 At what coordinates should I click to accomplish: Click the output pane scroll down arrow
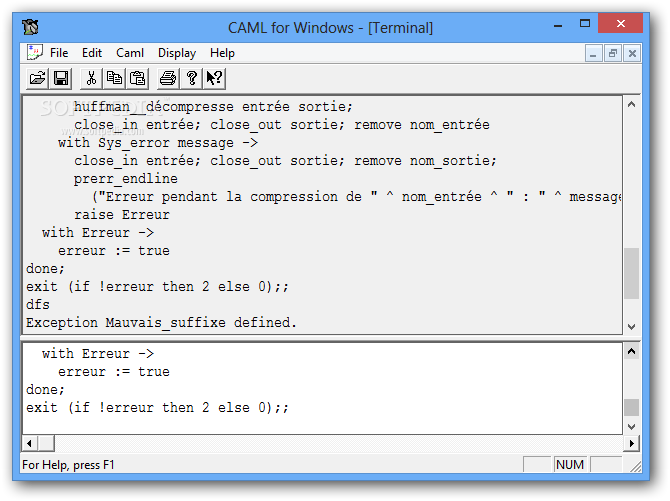click(x=632, y=326)
